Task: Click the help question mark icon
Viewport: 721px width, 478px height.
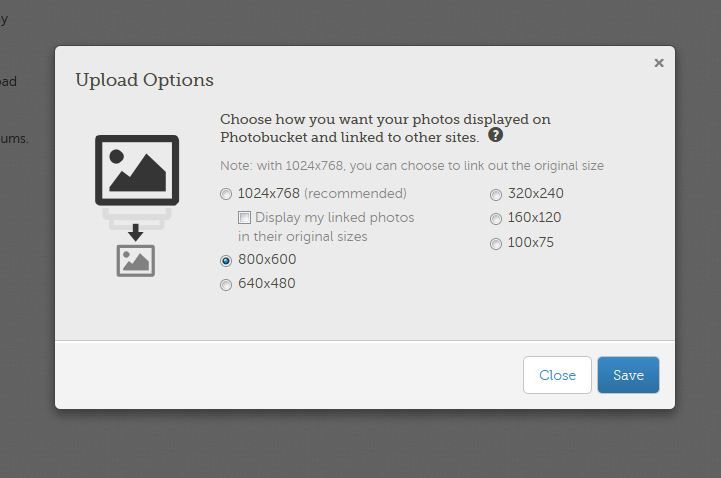Action: [495, 136]
